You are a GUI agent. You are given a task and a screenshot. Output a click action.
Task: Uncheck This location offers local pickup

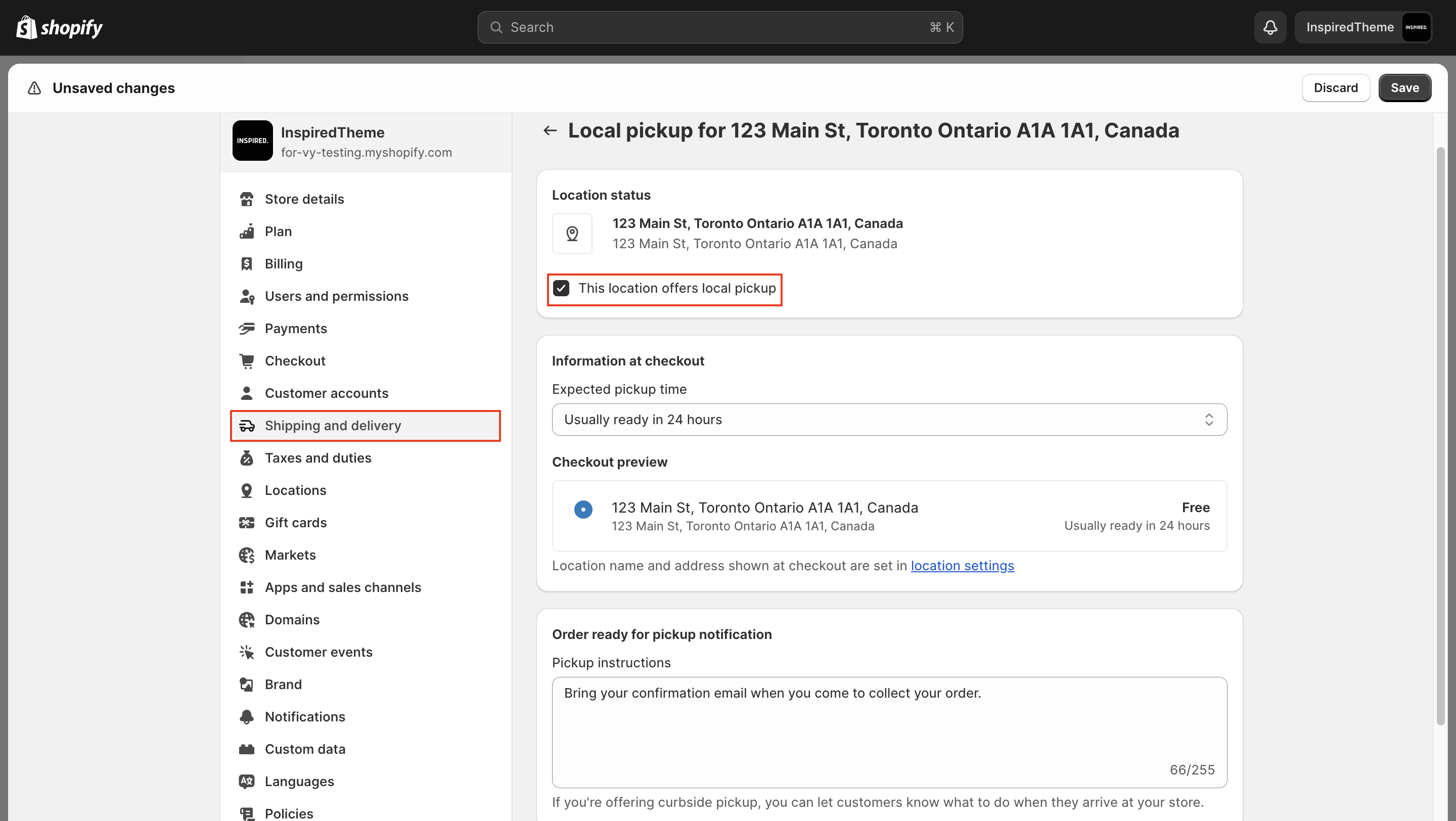(561, 288)
